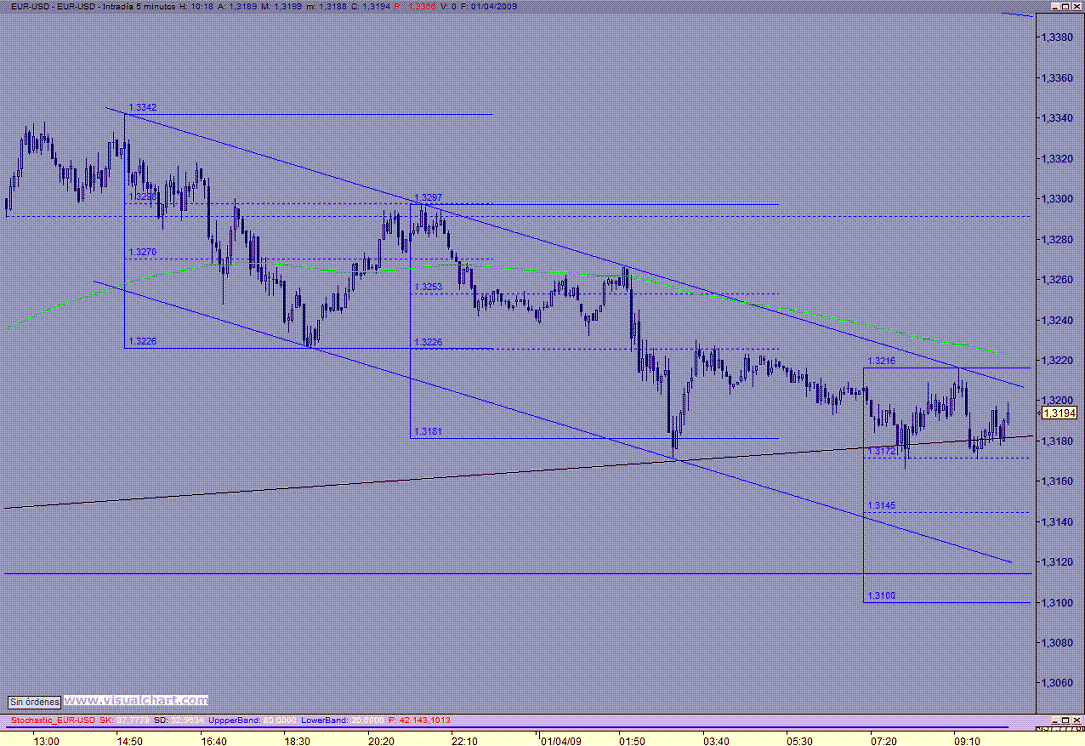Click the 1,3340 price axis value
Image resolution: width=1085 pixels, height=746 pixels.
1057,118
